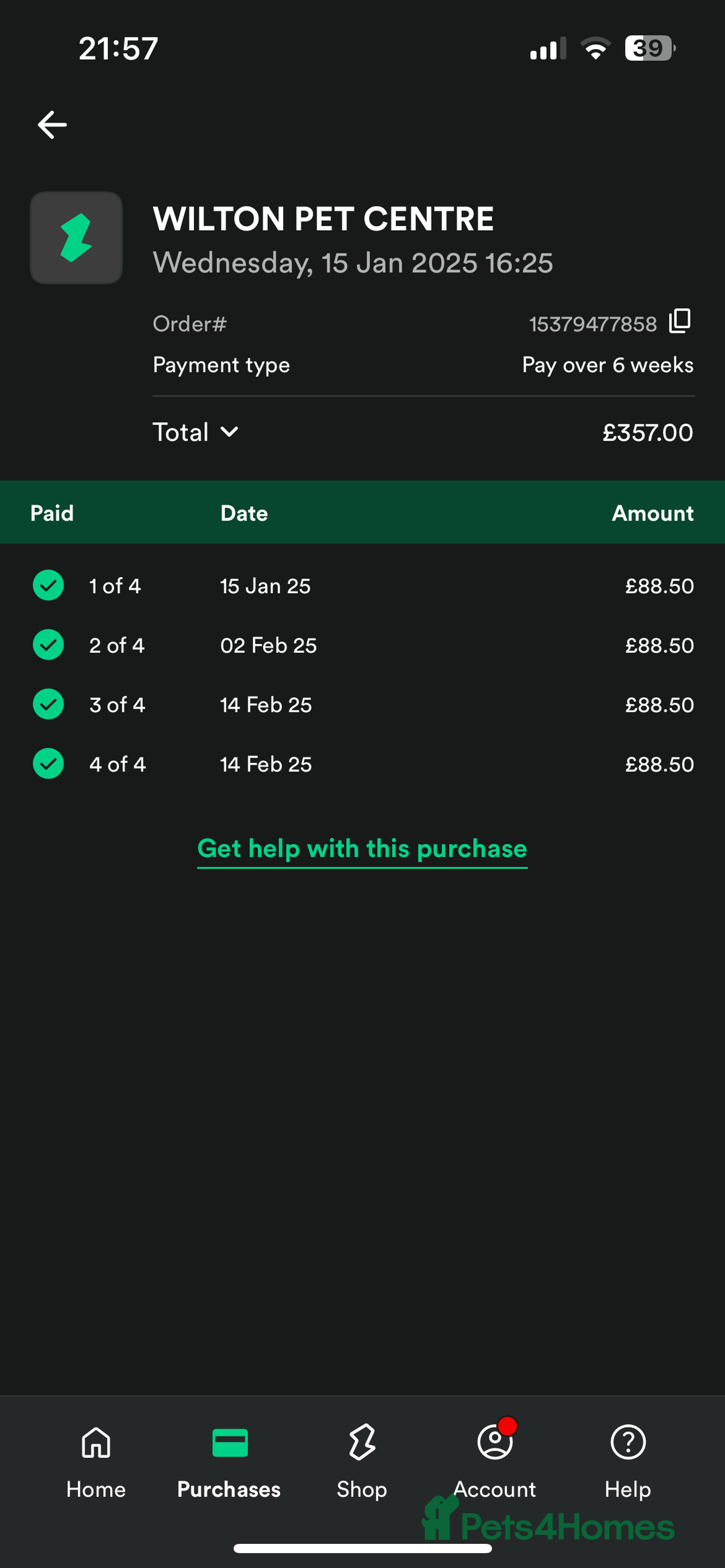
Task: Copy the order number with the copy icon
Action: point(680,321)
